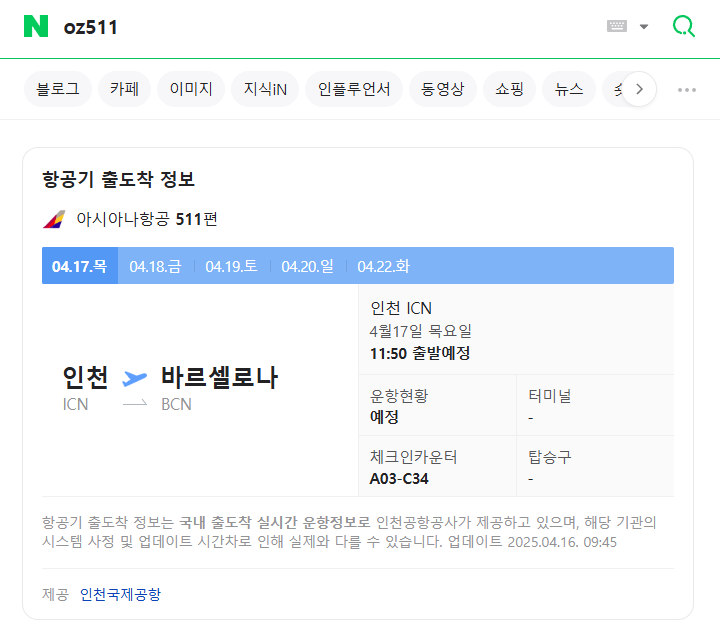This screenshot has height=639, width=720.
Task: Click the 11:50 출발예정 departure time
Action: click(x=420, y=353)
